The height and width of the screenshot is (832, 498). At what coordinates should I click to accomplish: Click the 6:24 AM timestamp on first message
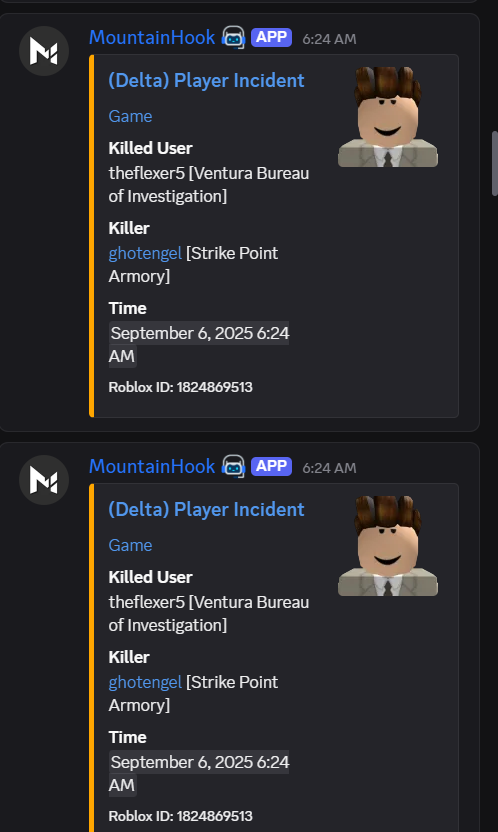tap(329, 39)
